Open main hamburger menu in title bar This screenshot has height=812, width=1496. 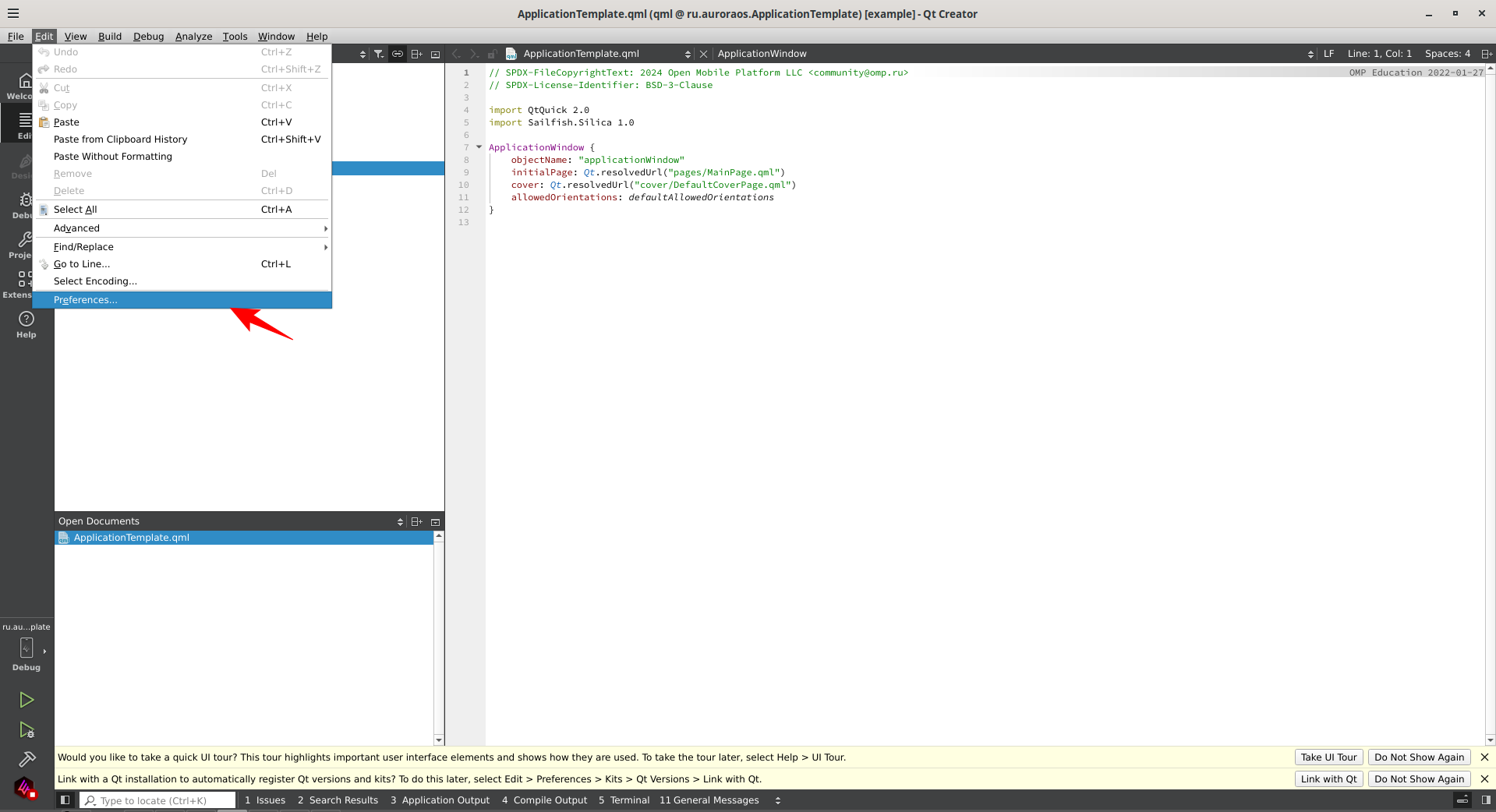(x=13, y=13)
